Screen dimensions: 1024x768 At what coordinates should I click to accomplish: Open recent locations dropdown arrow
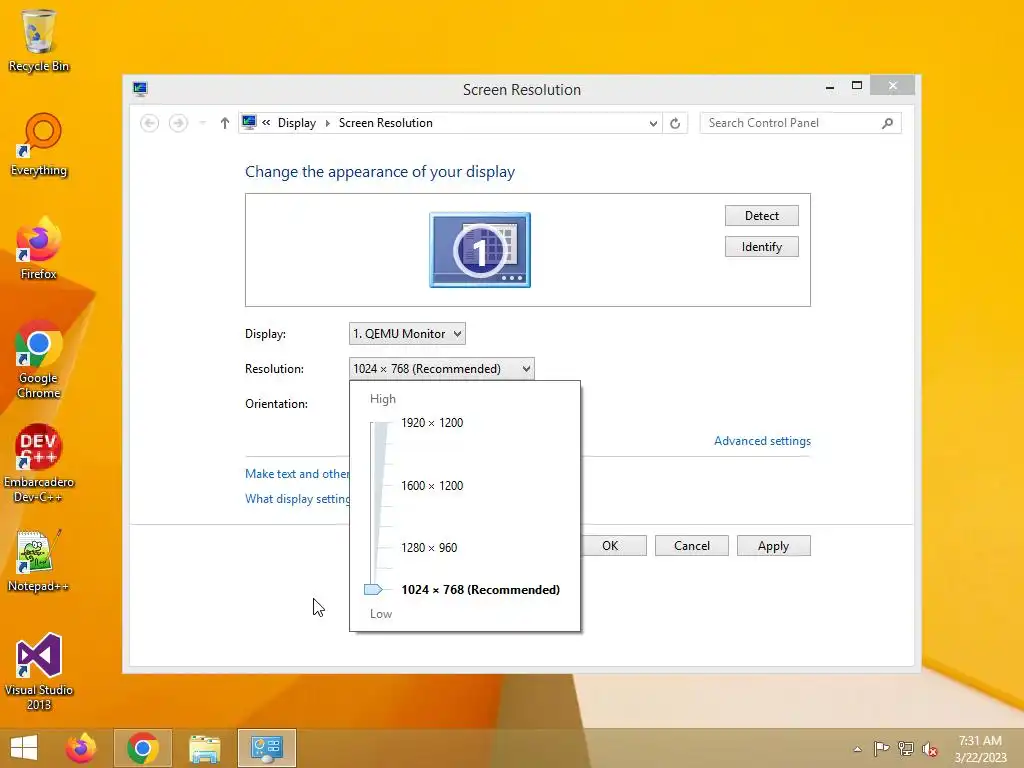point(202,123)
